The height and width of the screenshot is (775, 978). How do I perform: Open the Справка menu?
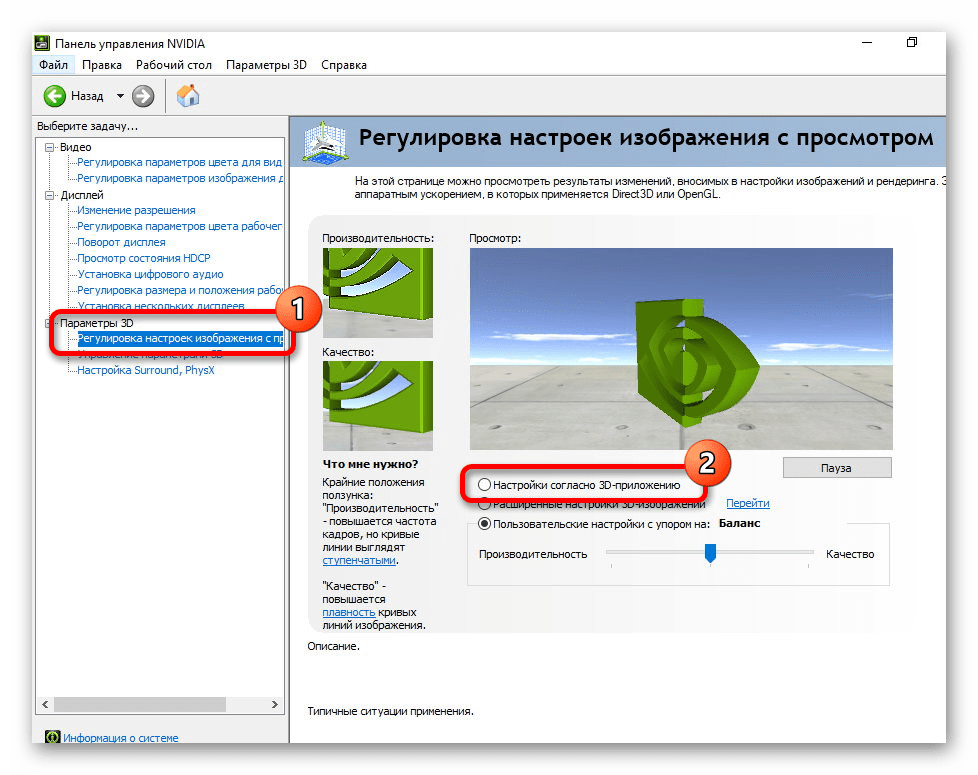click(x=344, y=65)
